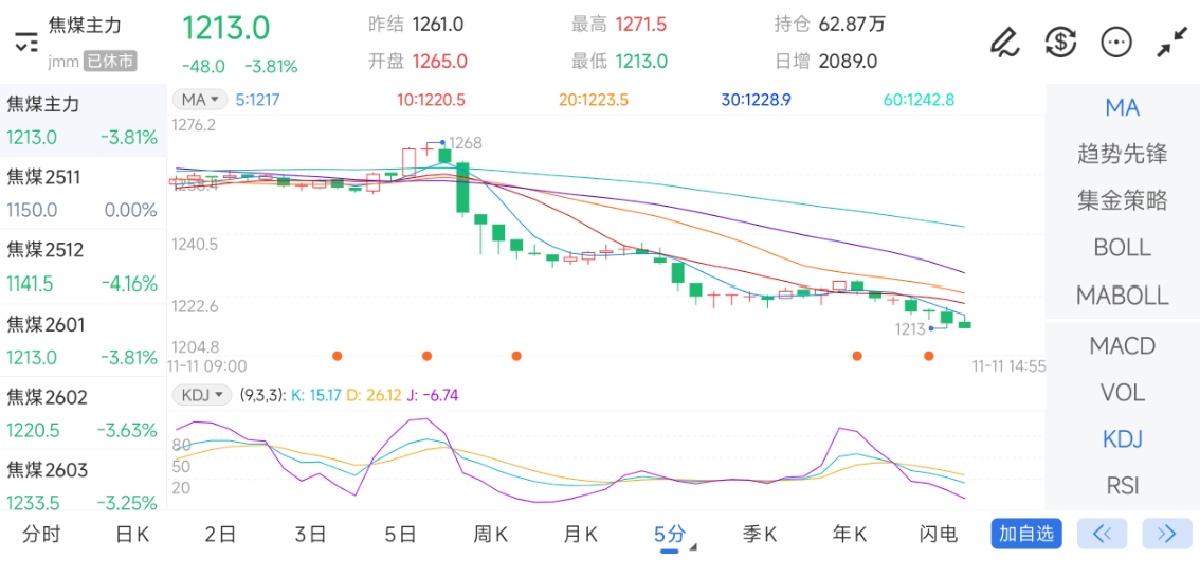Screen dimensions: 1200x571
Task: Open the contract list menu icon
Action: coord(26,42)
